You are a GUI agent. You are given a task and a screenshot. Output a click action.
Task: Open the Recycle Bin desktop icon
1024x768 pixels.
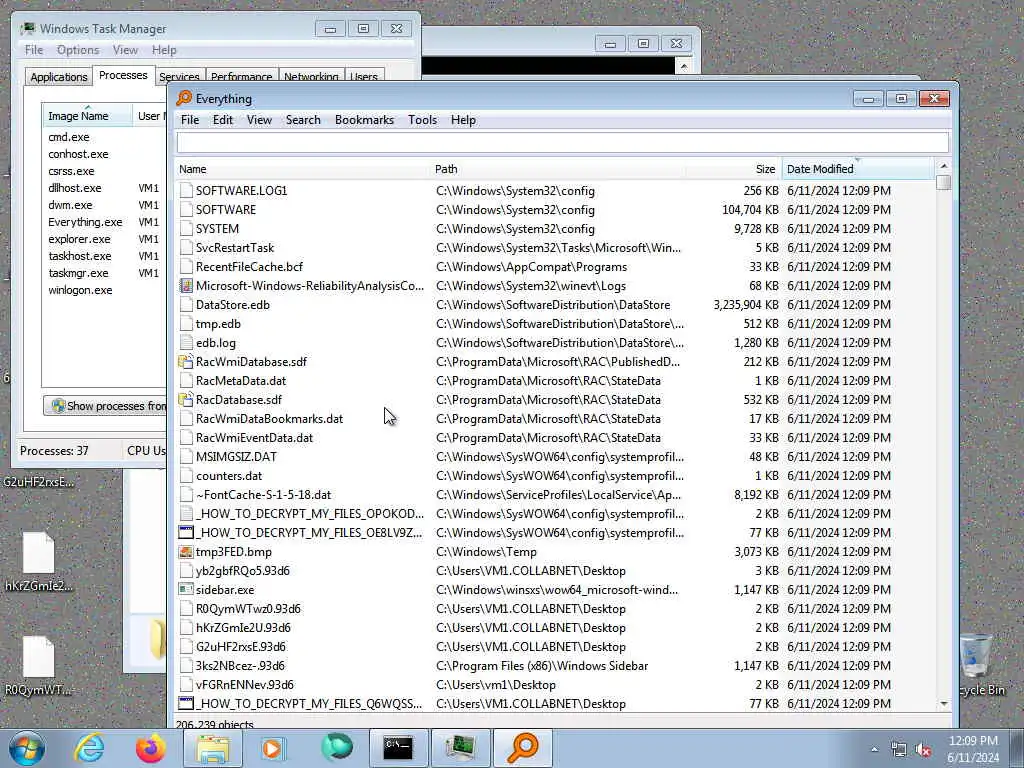click(x=978, y=663)
